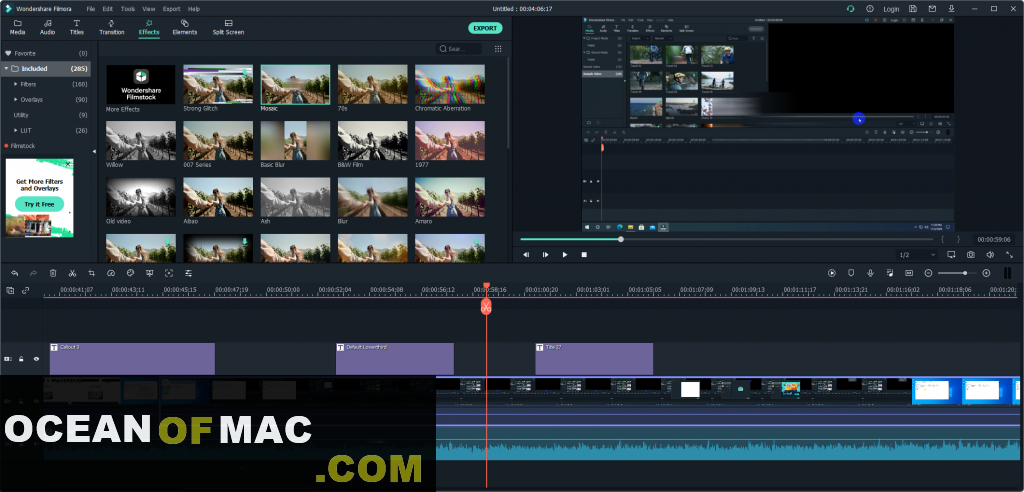The width and height of the screenshot is (1024, 492).
Task: Click the timeline zoom slider knob
Action: point(965,273)
